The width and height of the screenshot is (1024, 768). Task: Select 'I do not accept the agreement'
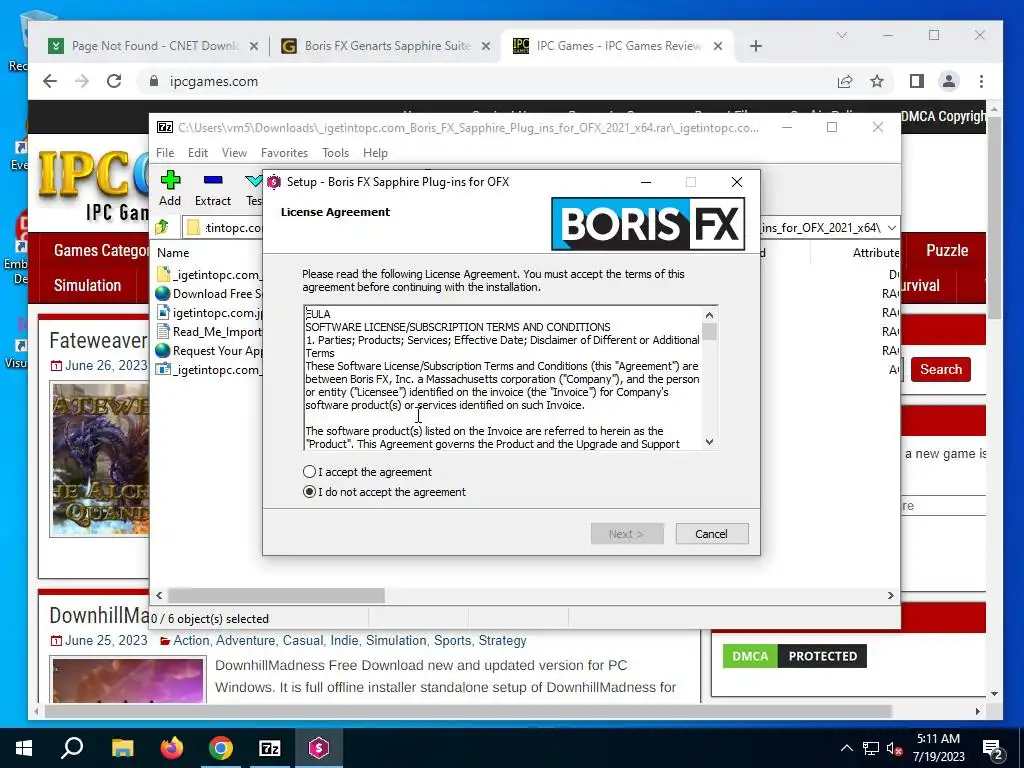coord(310,492)
